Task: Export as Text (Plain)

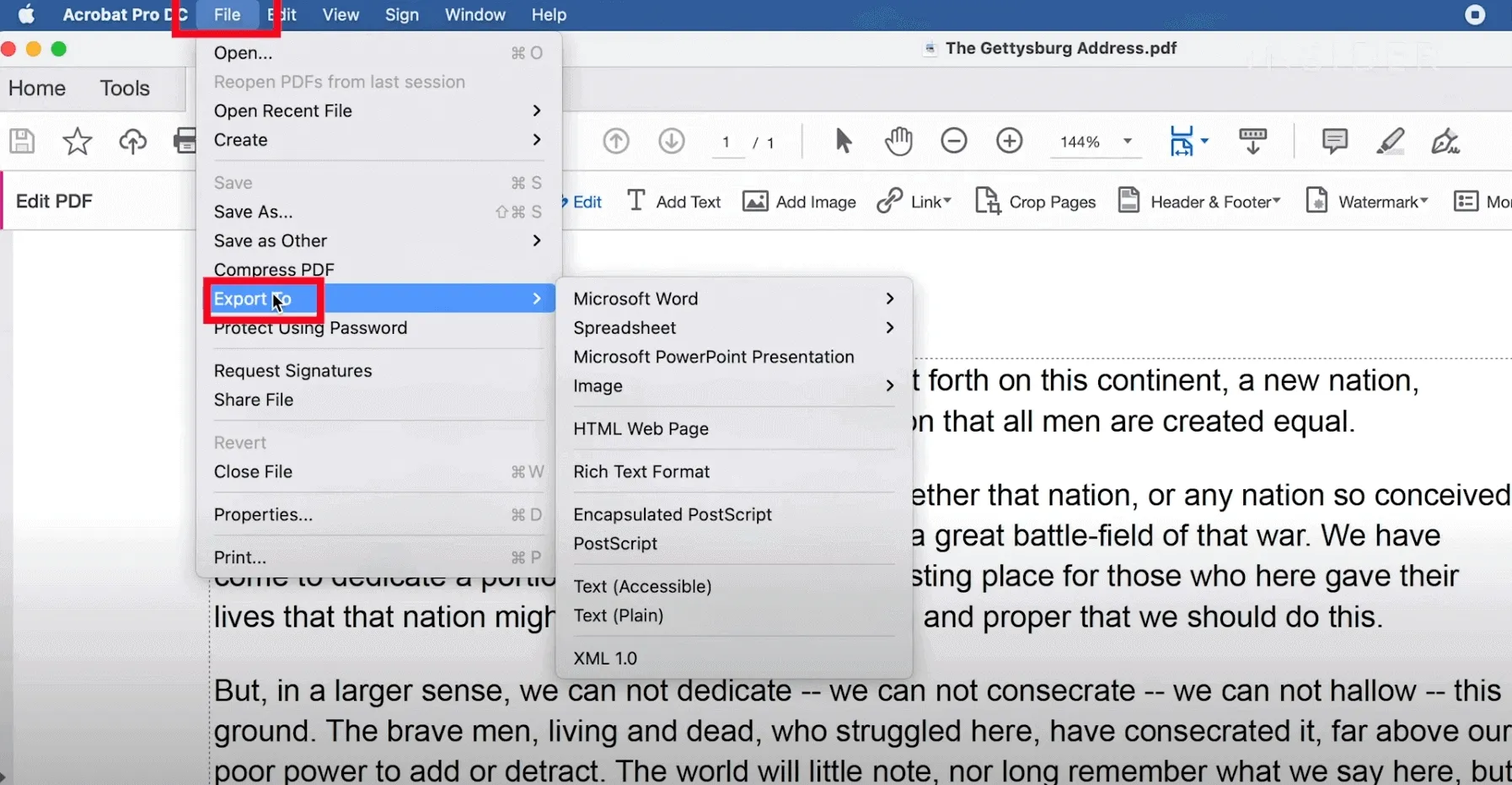Action: [734, 616]
